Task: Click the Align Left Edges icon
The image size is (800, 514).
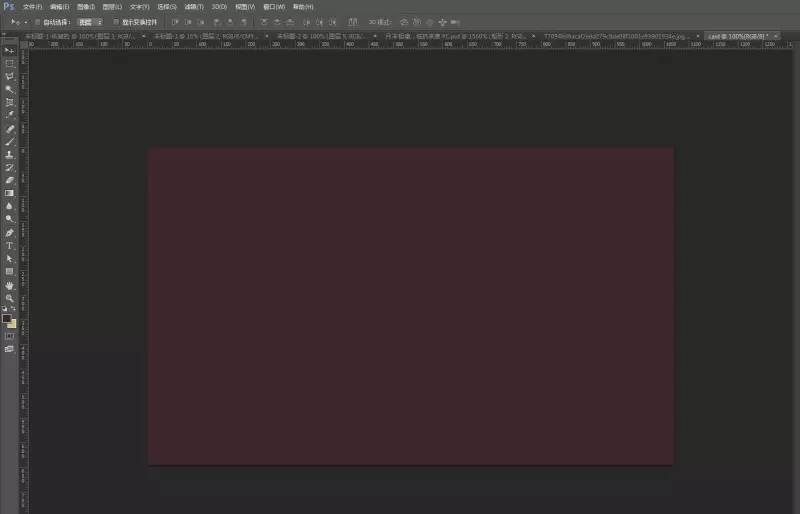Action: point(217,22)
